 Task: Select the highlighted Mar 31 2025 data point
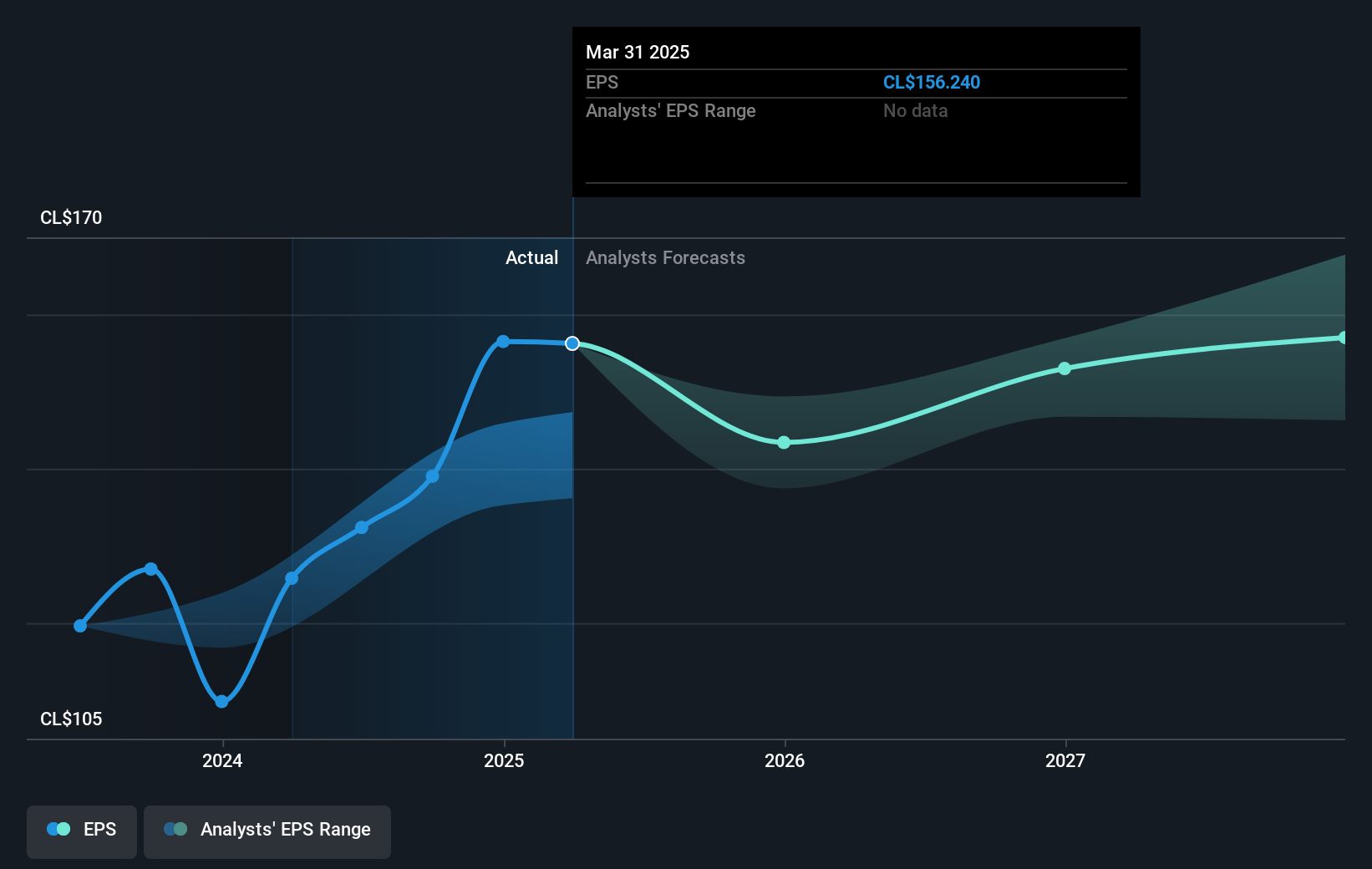click(x=572, y=343)
